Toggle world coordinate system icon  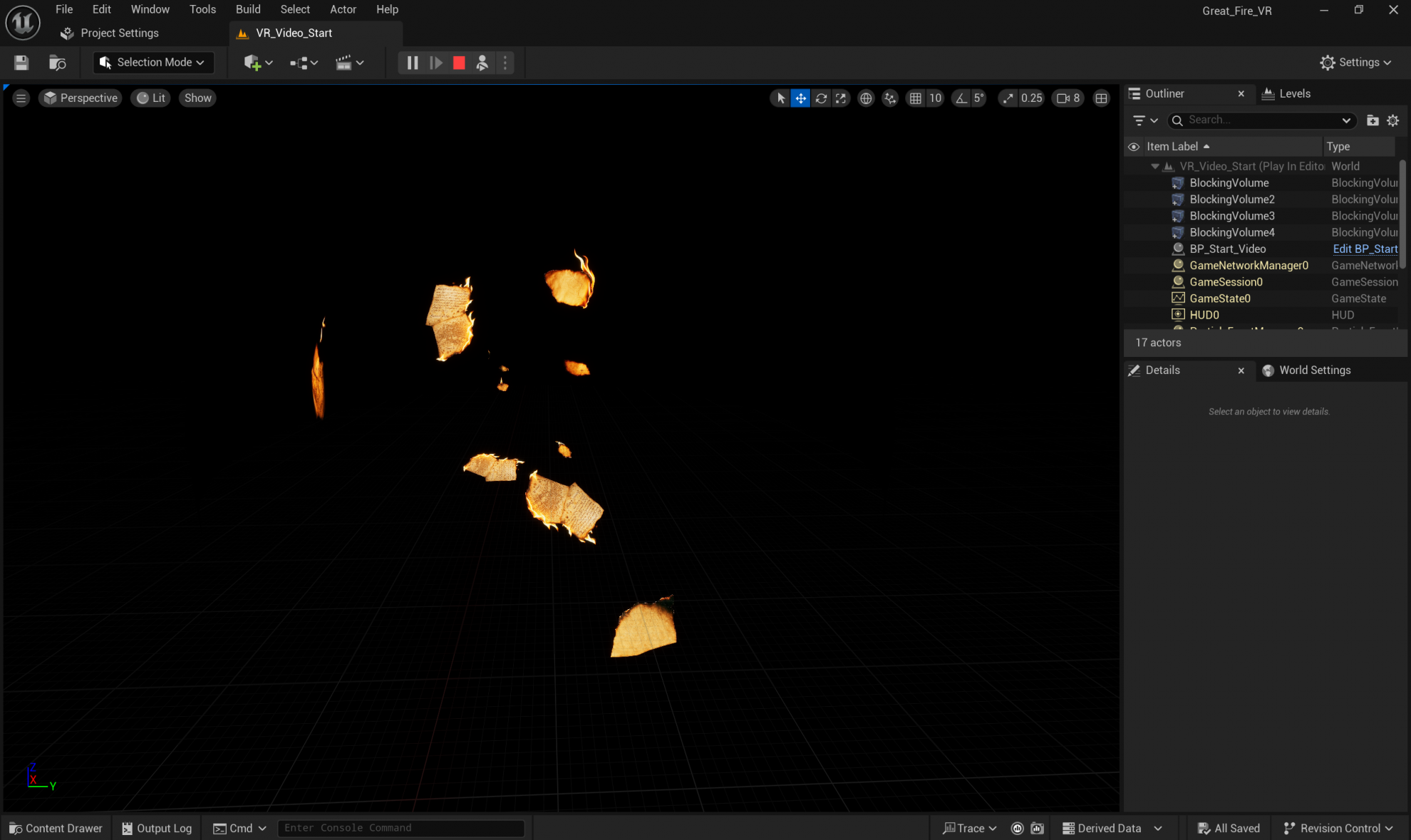(x=866, y=98)
